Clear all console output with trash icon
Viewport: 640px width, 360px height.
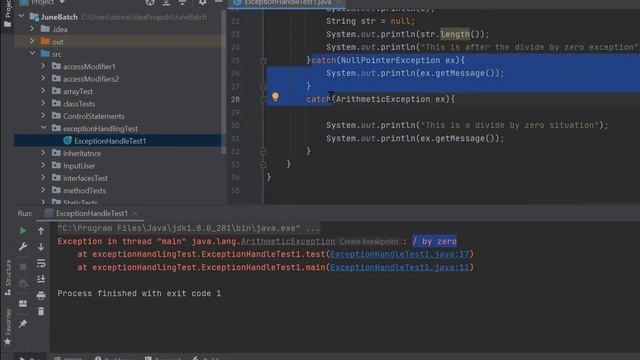pyautogui.click(x=41, y=311)
